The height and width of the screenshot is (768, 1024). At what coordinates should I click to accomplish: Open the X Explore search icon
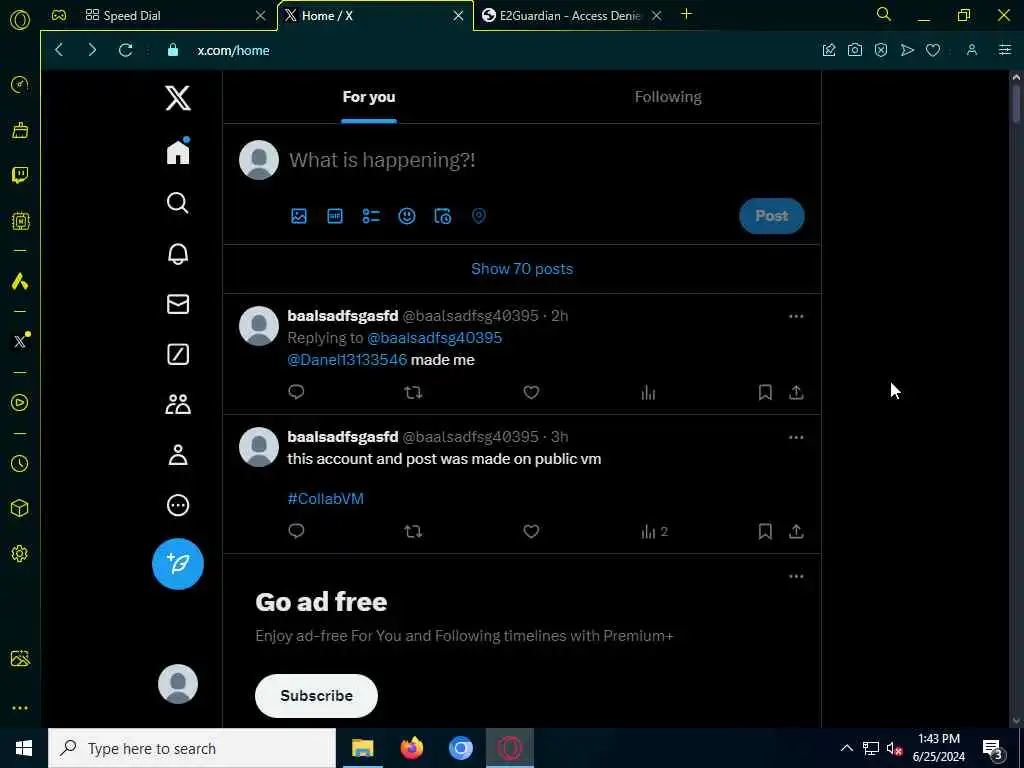[178, 203]
